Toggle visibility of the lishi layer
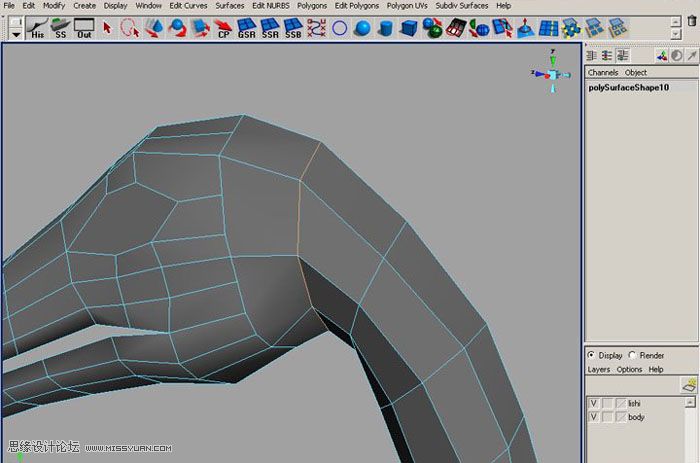 (x=594, y=403)
